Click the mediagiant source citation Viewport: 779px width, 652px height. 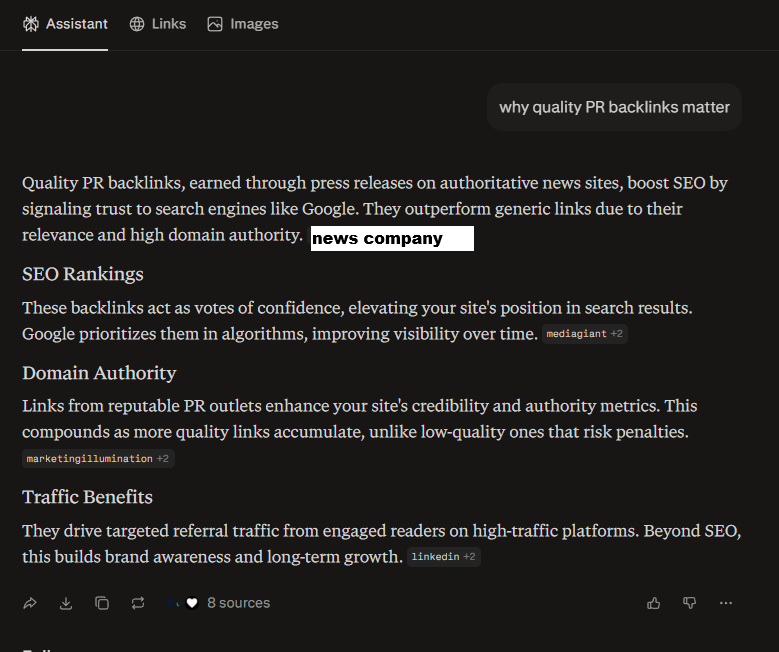click(576, 334)
